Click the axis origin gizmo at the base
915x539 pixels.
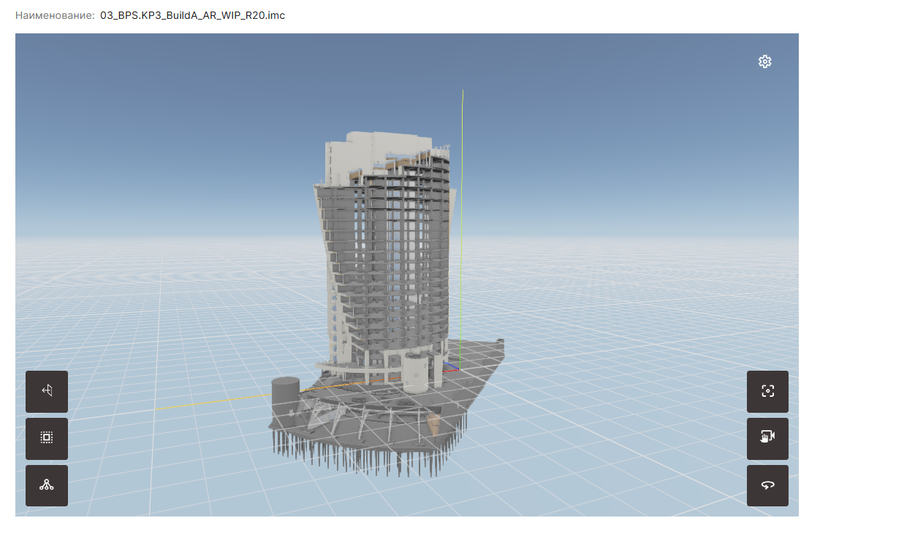click(x=455, y=368)
